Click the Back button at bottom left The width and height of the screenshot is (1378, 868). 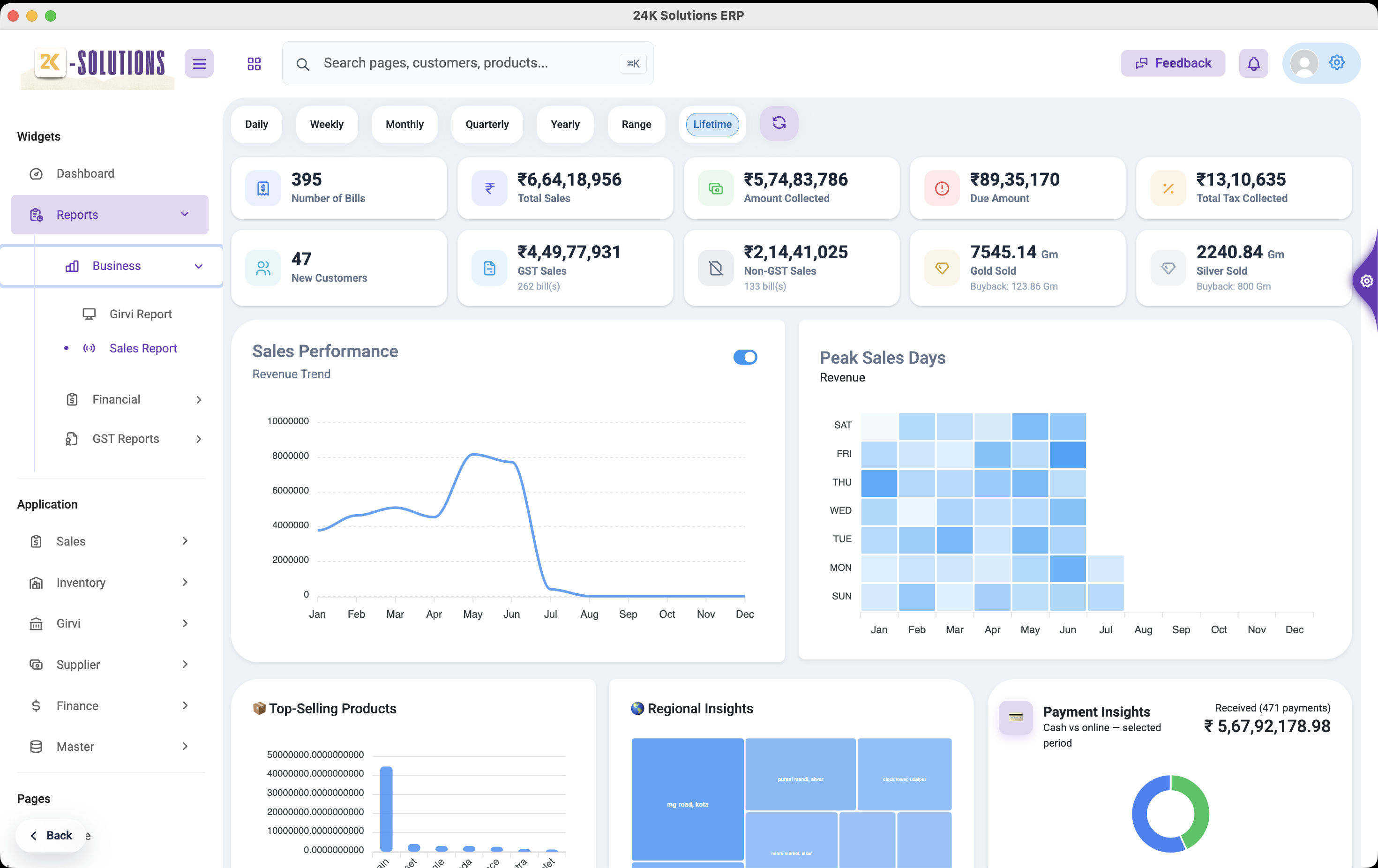(51, 835)
